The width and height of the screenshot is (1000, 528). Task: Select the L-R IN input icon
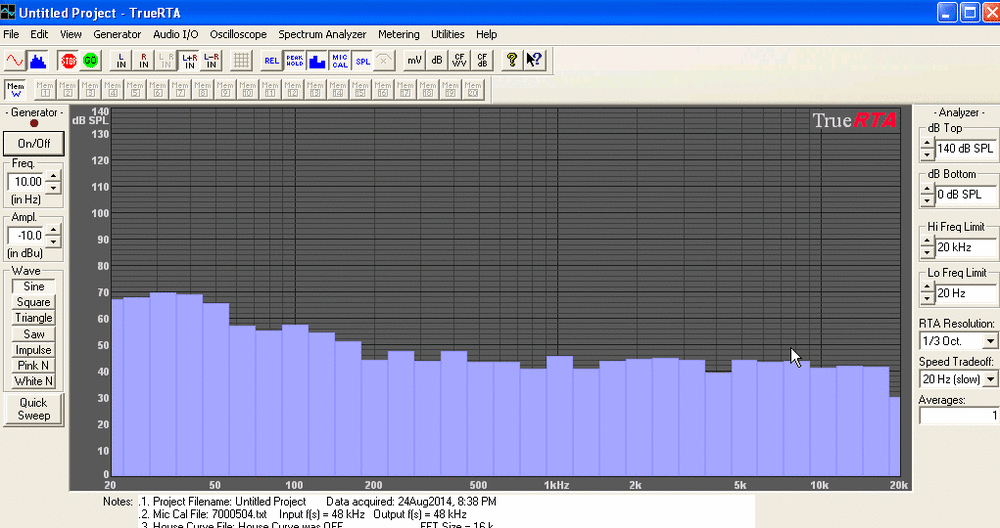click(x=211, y=61)
